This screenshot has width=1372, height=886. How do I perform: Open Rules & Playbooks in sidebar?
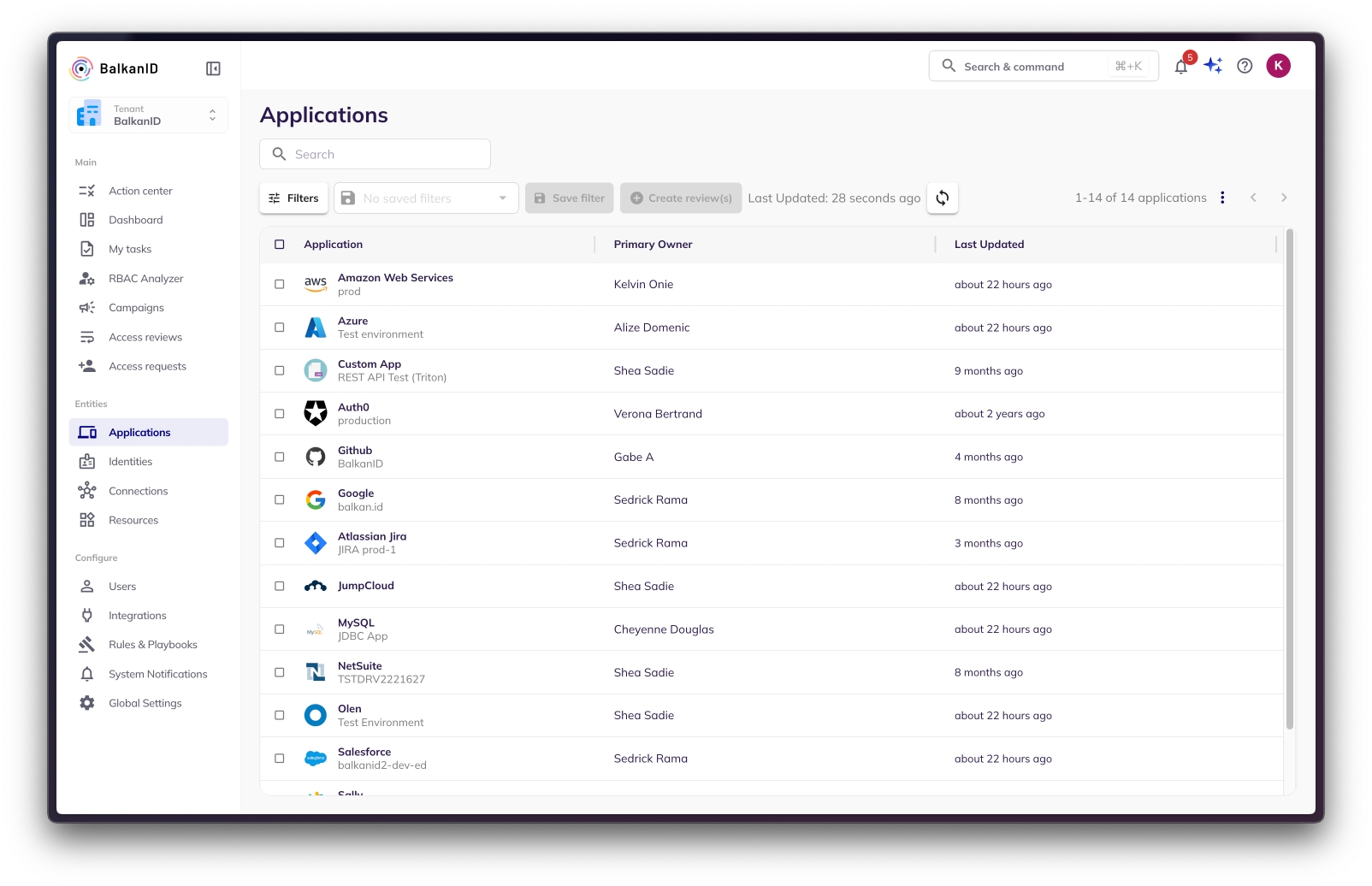point(148,645)
